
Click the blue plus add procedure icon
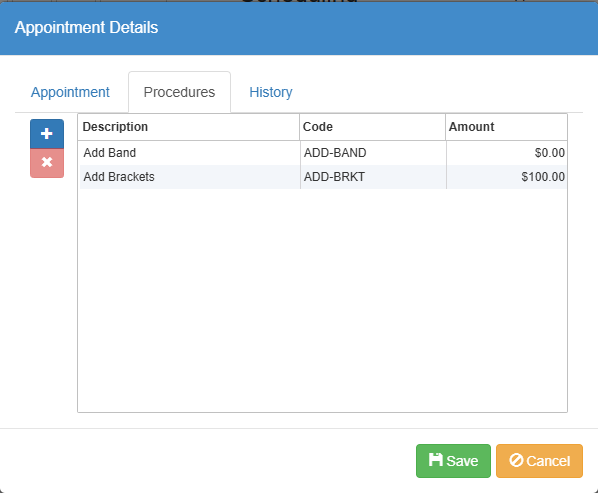[47, 134]
